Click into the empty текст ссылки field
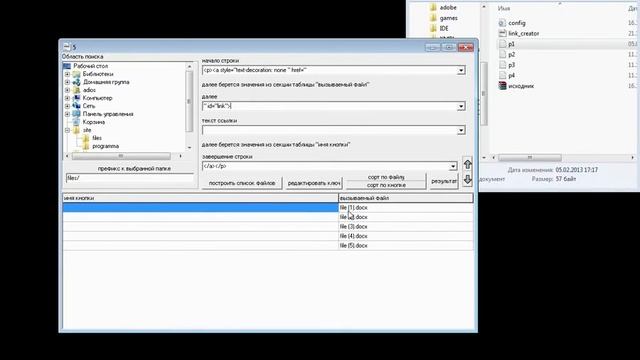640x360 pixels. pos(330,131)
